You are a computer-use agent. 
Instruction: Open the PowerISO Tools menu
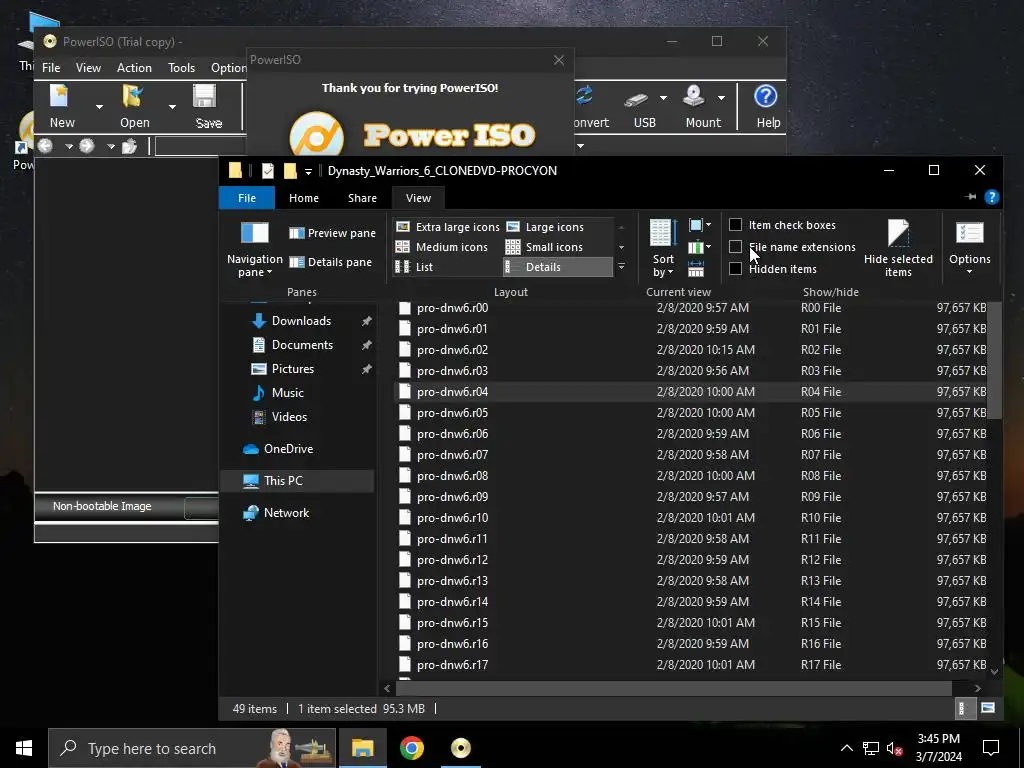tap(182, 67)
